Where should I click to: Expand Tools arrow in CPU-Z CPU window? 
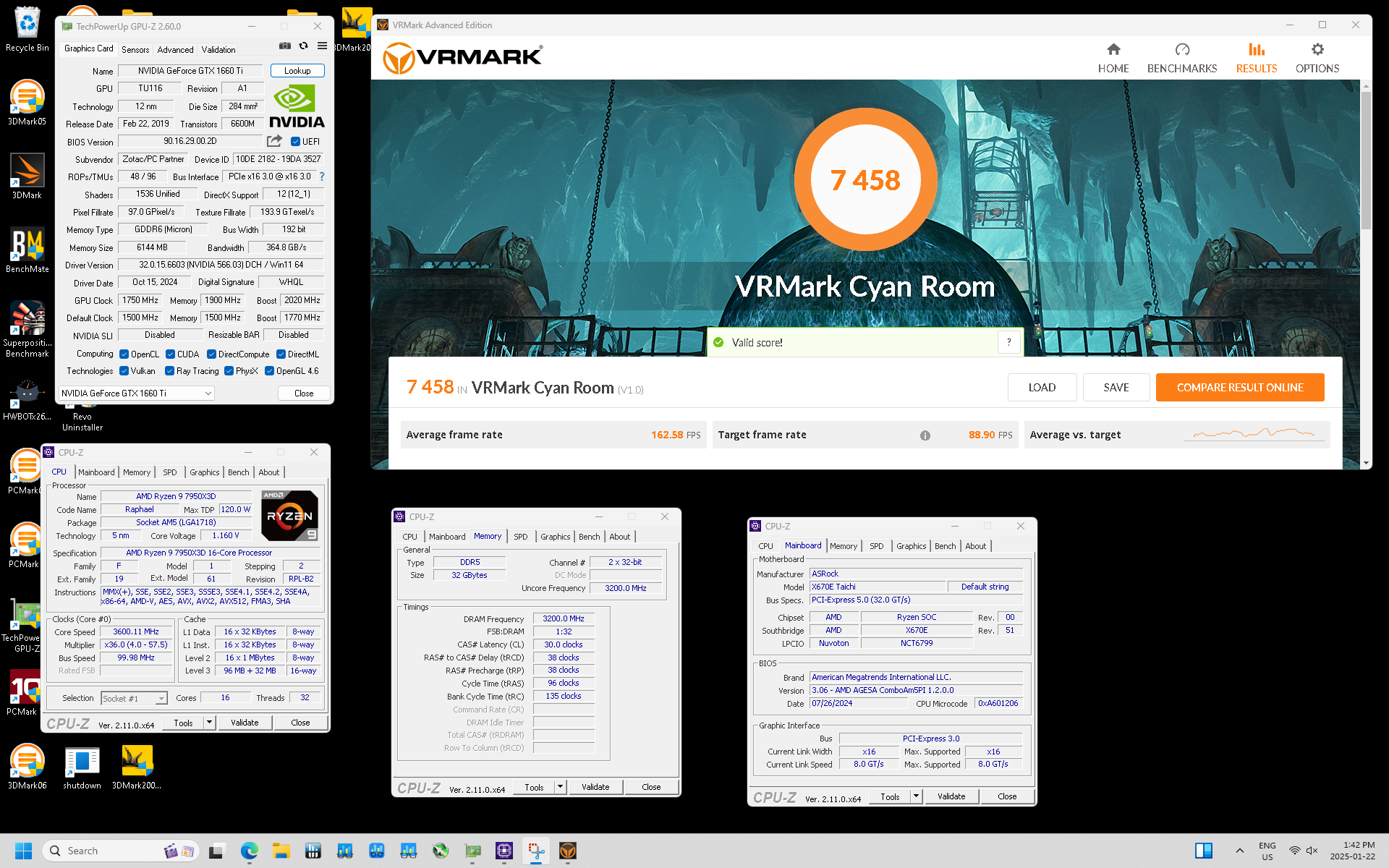(210, 723)
